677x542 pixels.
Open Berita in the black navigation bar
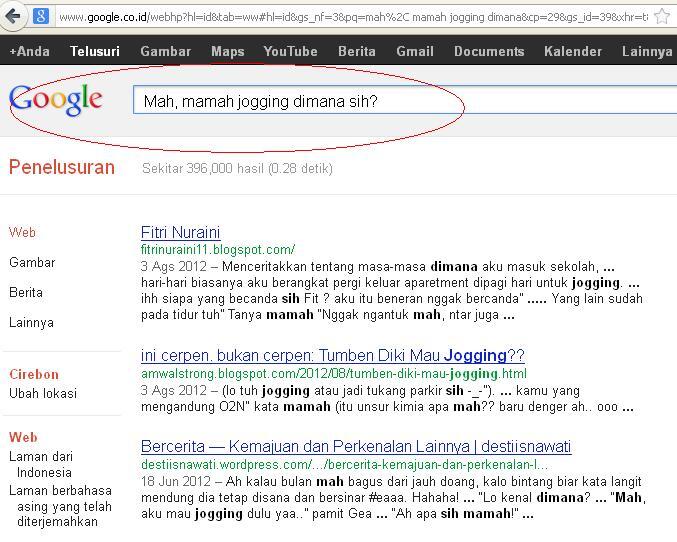357,51
